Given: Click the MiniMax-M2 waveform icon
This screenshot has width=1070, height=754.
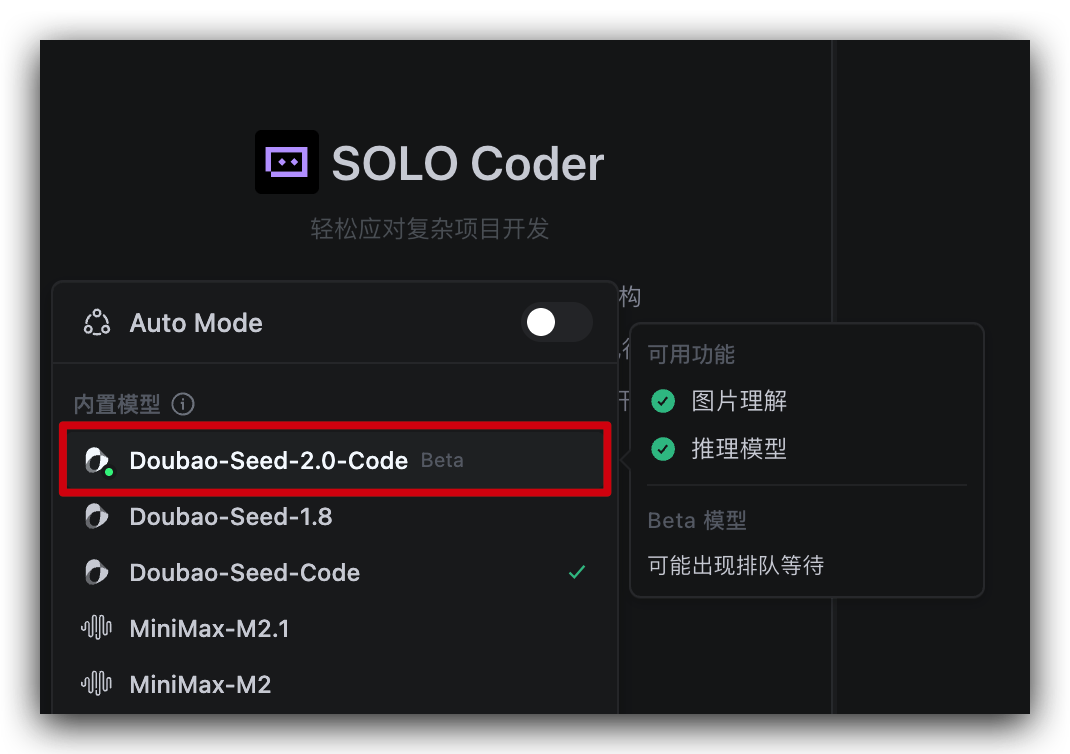Looking at the screenshot, I should [95, 684].
